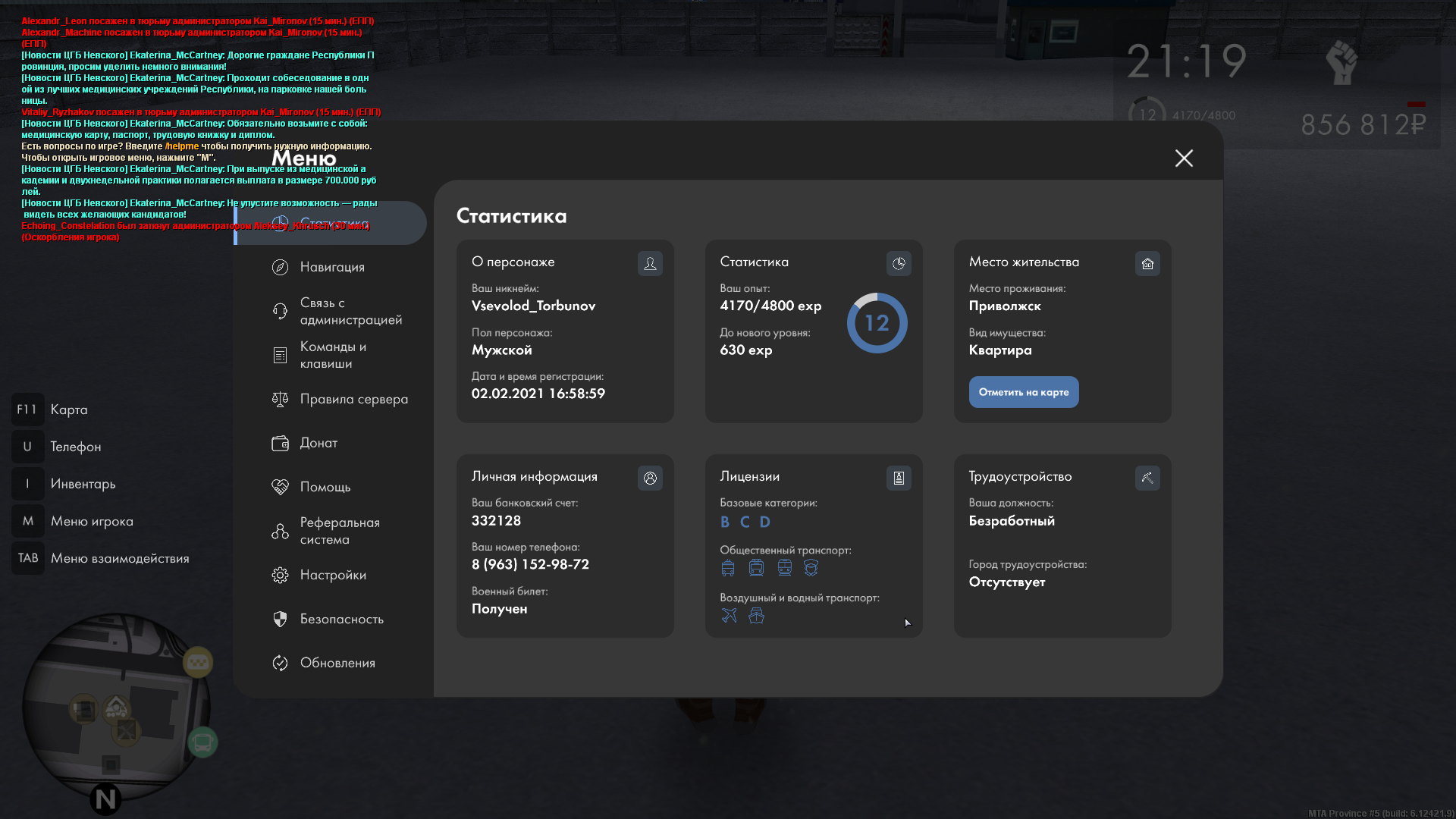Click the house icon in Место жительства card

pyautogui.click(x=1147, y=264)
